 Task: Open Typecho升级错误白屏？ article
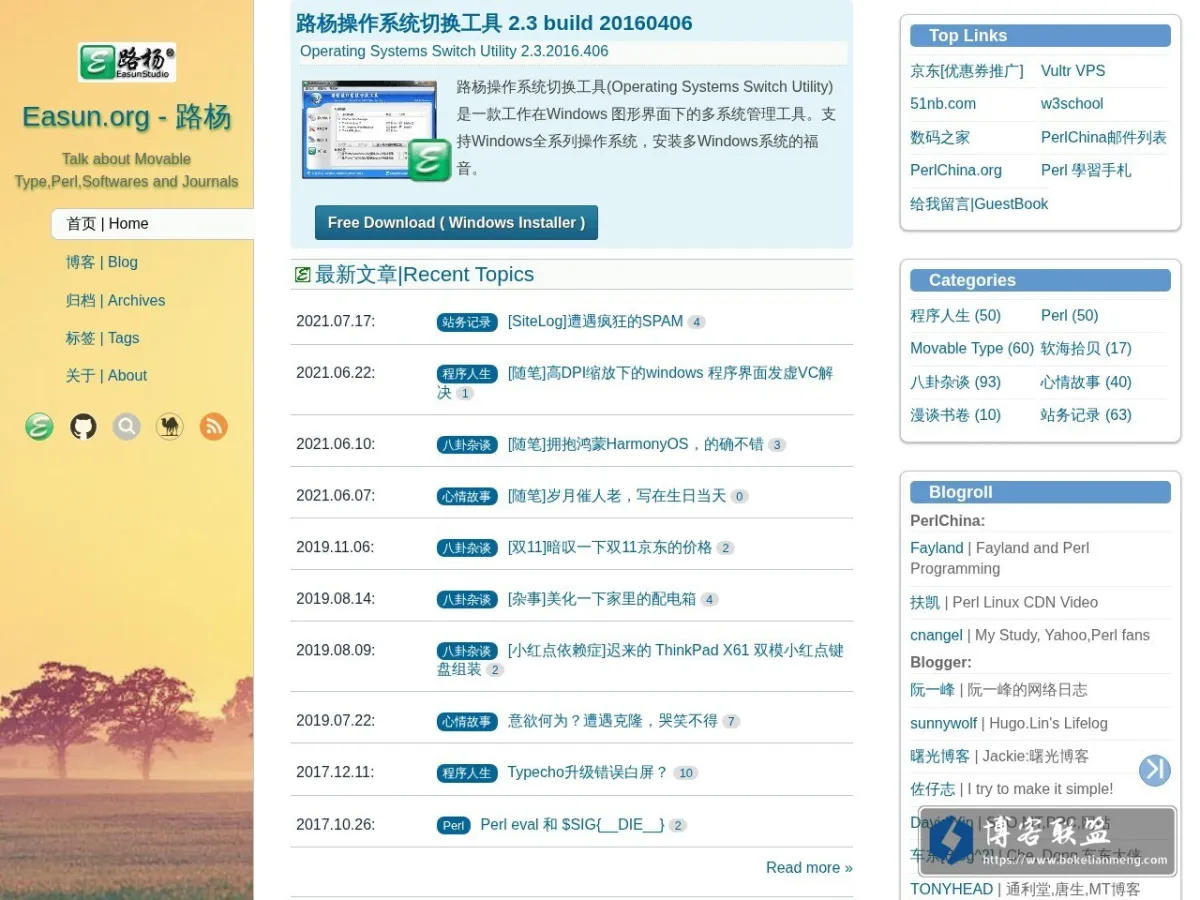587,772
